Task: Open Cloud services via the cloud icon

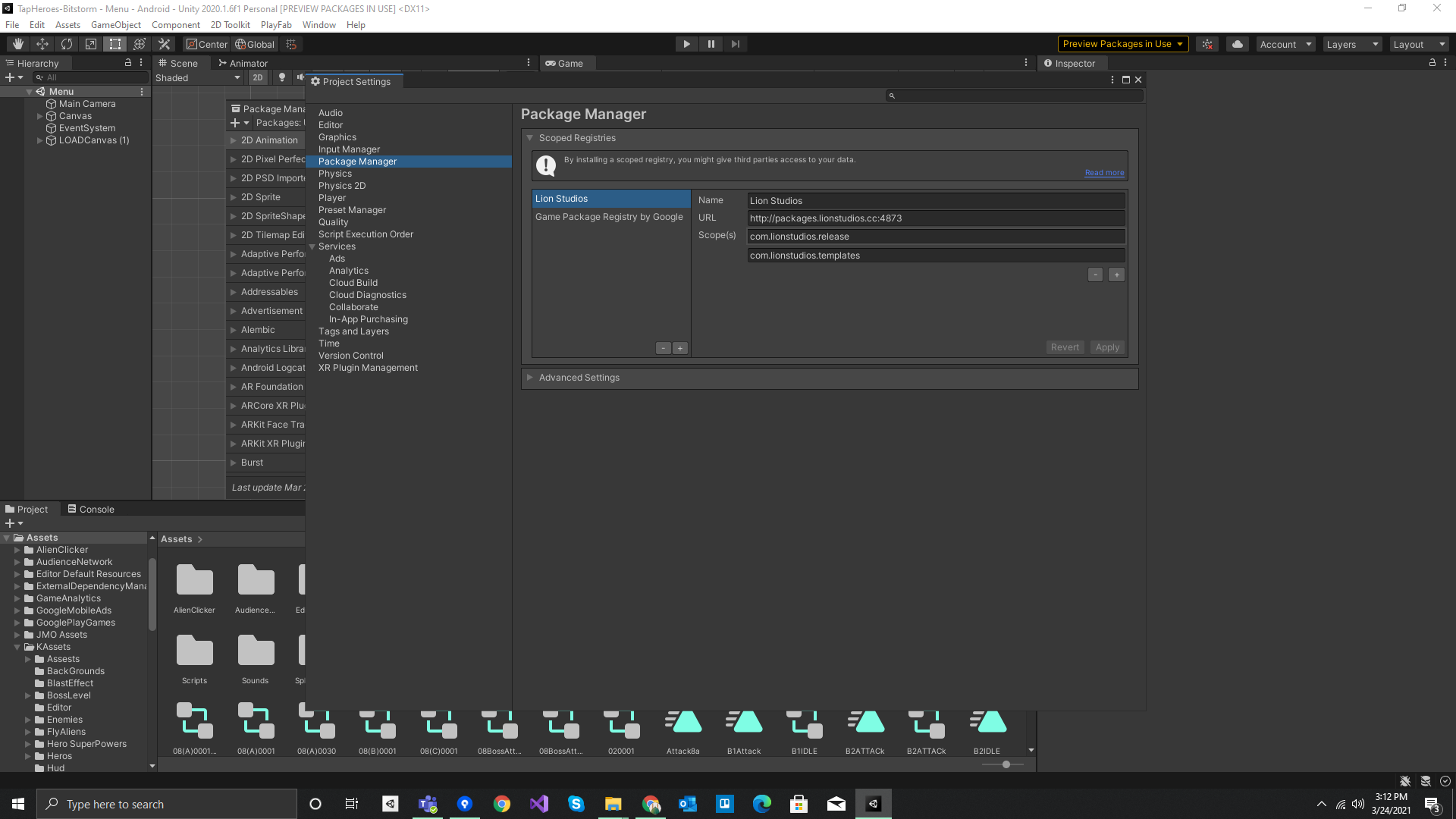Action: (1238, 44)
